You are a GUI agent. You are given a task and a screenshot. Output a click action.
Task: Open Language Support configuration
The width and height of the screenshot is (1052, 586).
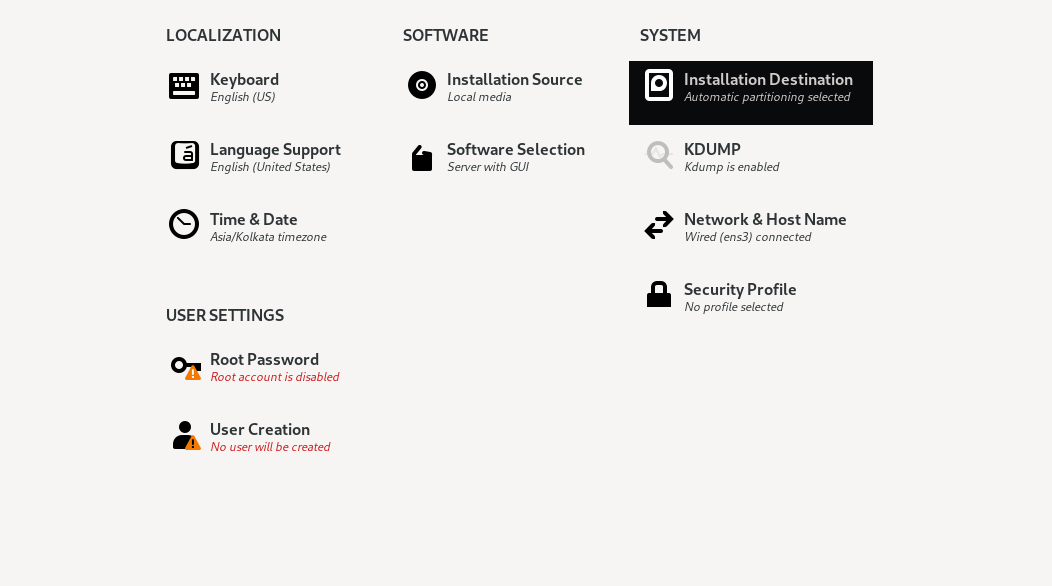click(275, 149)
